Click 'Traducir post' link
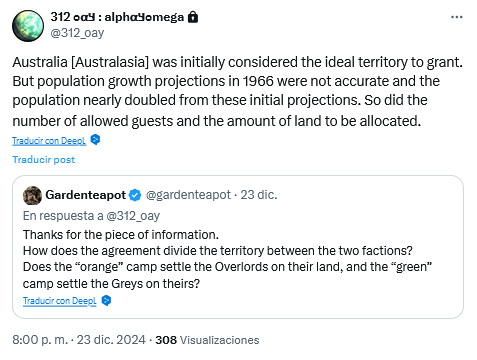Viewport: 477px width, 360px height. point(44,160)
